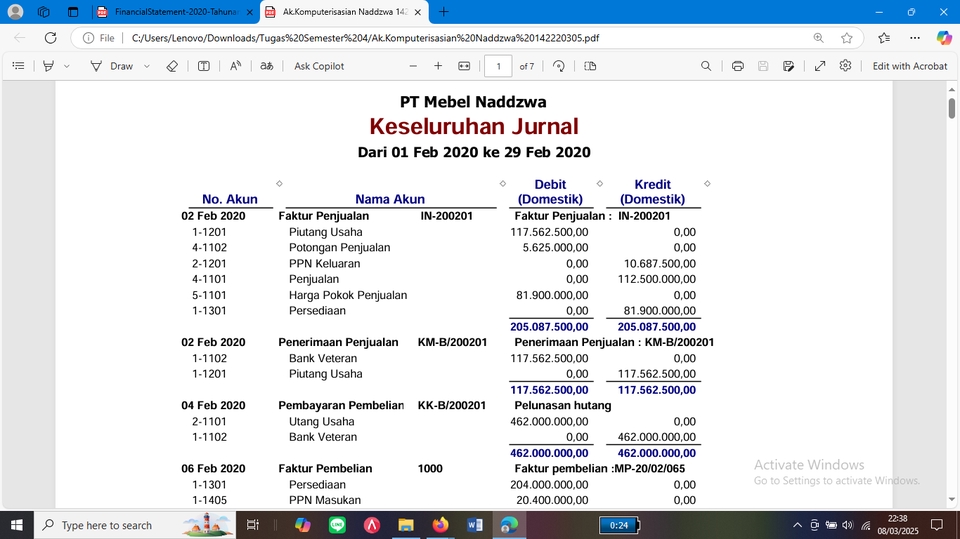The height and width of the screenshot is (539, 960).
Task: Open PDF viewer settings gear
Action: coord(846,66)
